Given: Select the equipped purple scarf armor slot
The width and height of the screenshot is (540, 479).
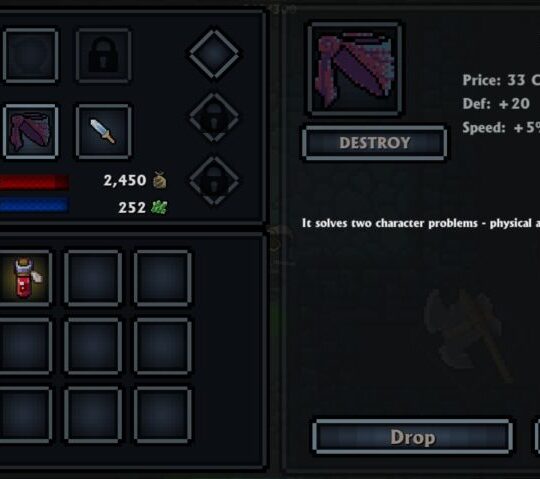Looking at the screenshot, I should coord(30,132).
